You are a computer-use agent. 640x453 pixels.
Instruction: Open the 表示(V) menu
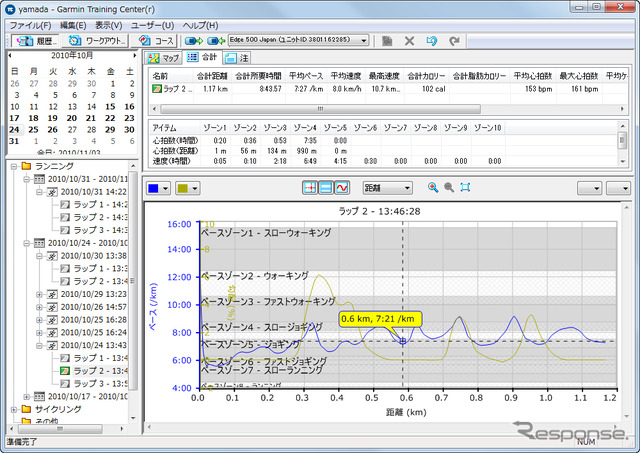point(109,25)
